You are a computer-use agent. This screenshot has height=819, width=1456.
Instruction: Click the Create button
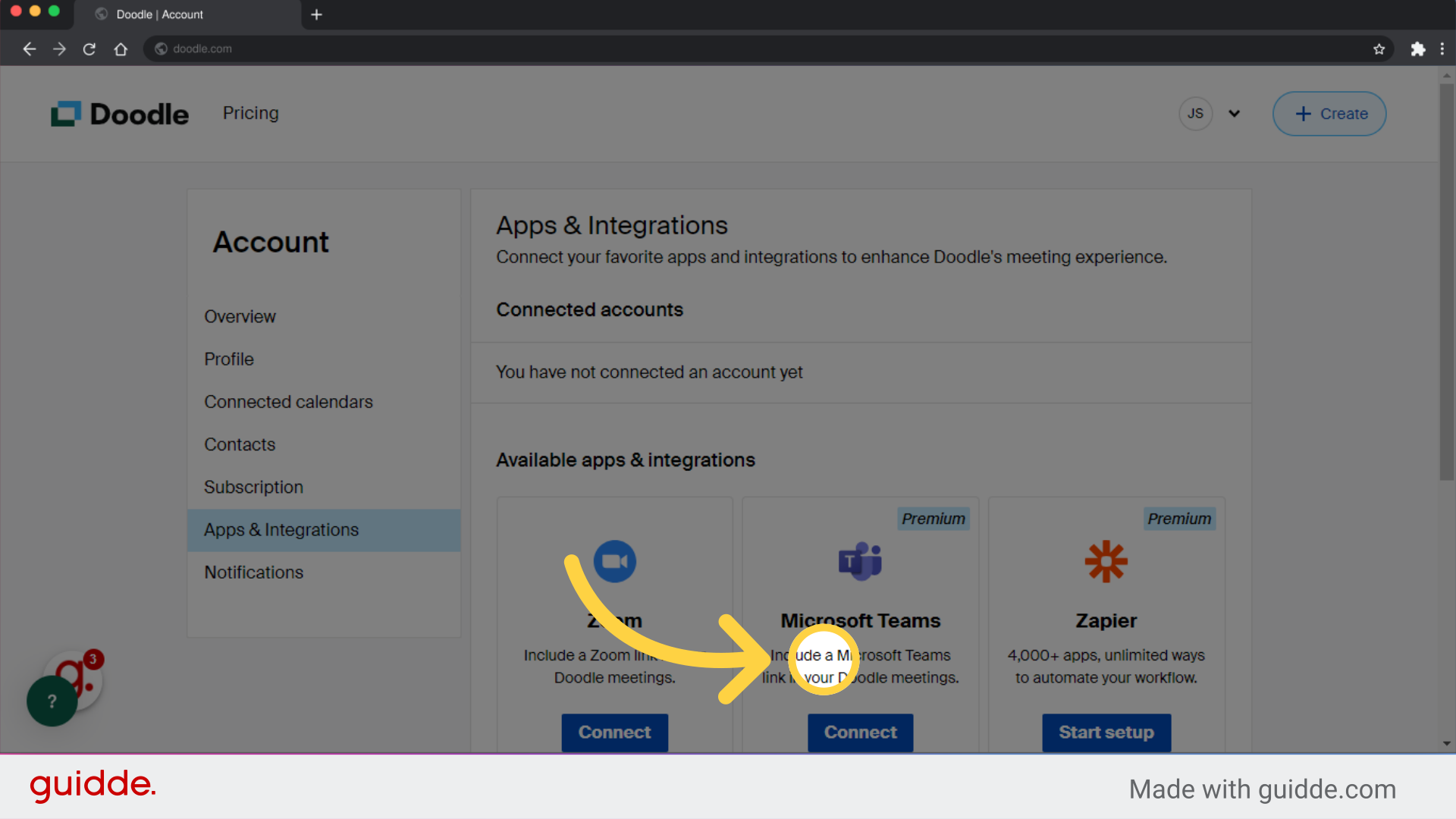[x=1329, y=113]
